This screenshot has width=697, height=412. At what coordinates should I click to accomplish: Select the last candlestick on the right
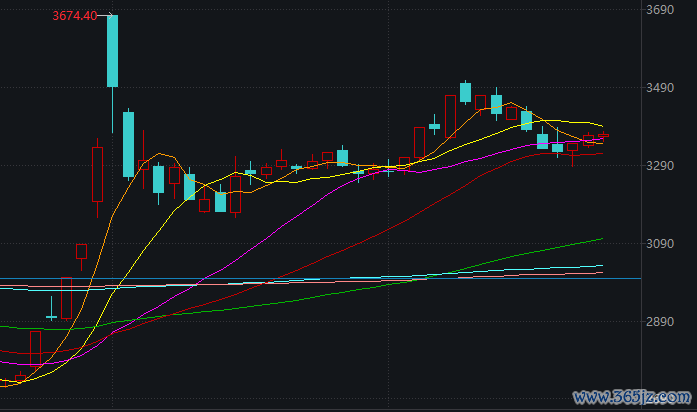(603, 136)
